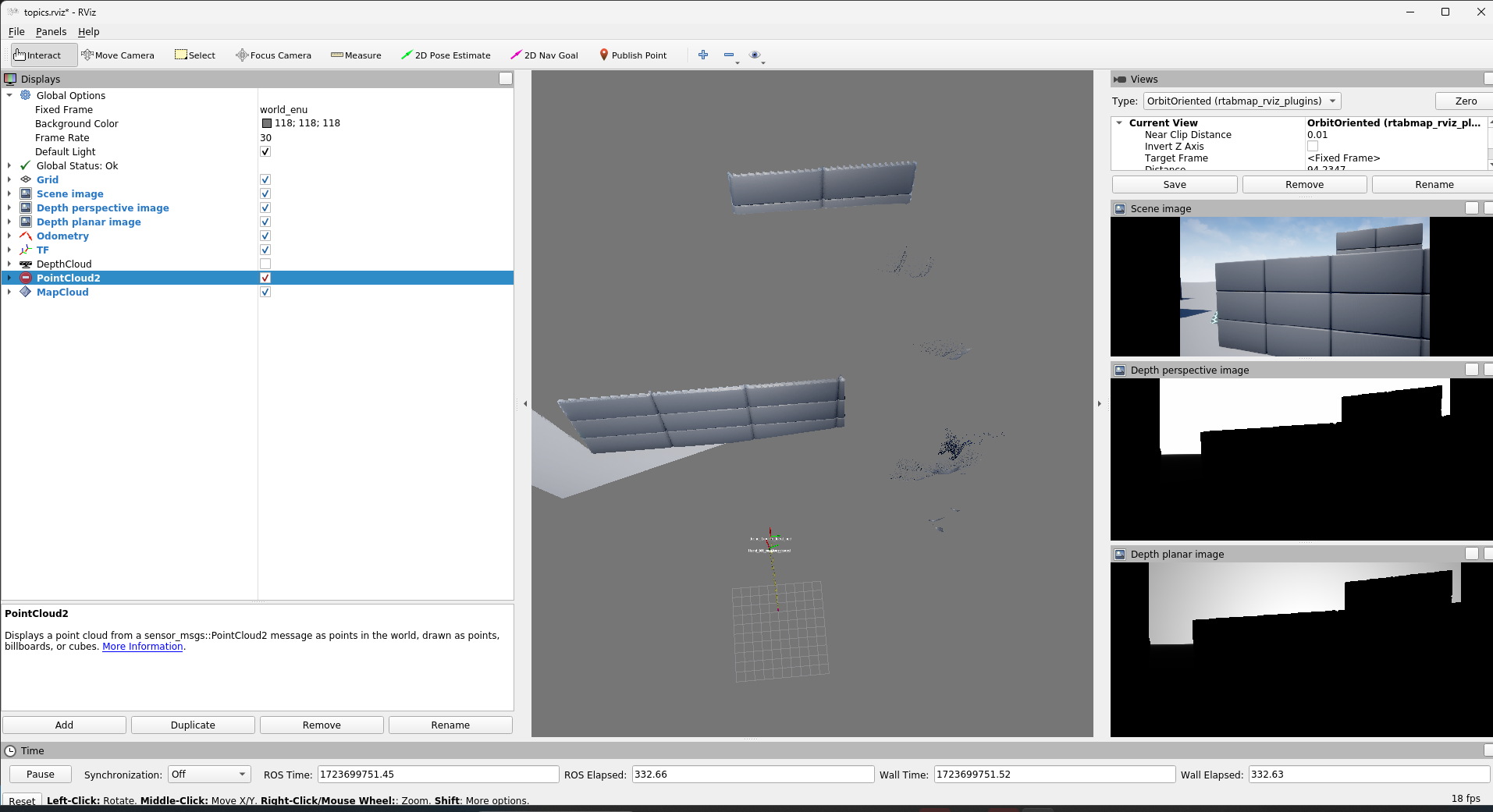The image size is (1493, 812).
Task: Activate the Publish Point tool
Action: (633, 55)
